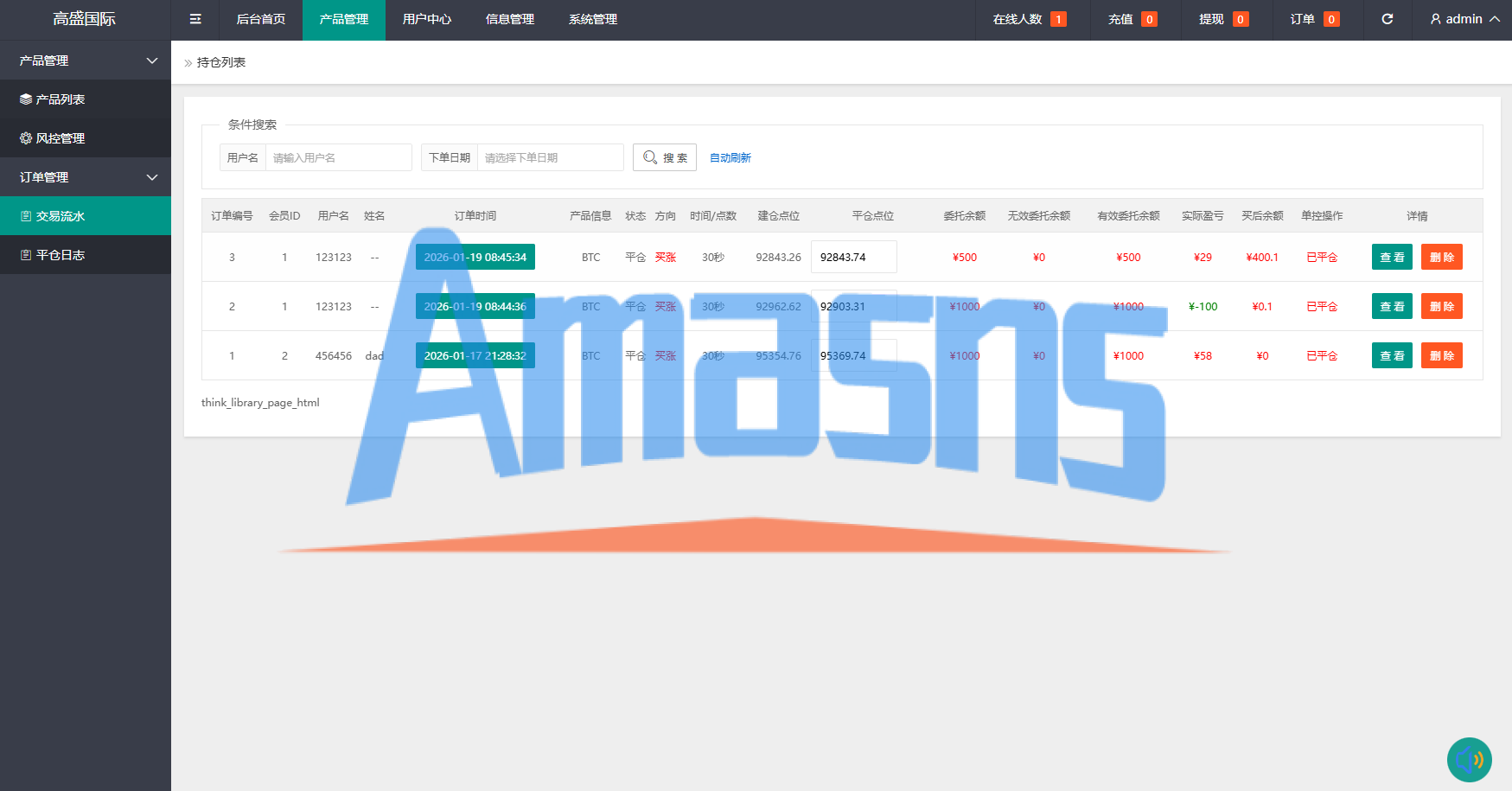
Task: Edit 平仓点位 field 95369.74
Action: [x=854, y=355]
